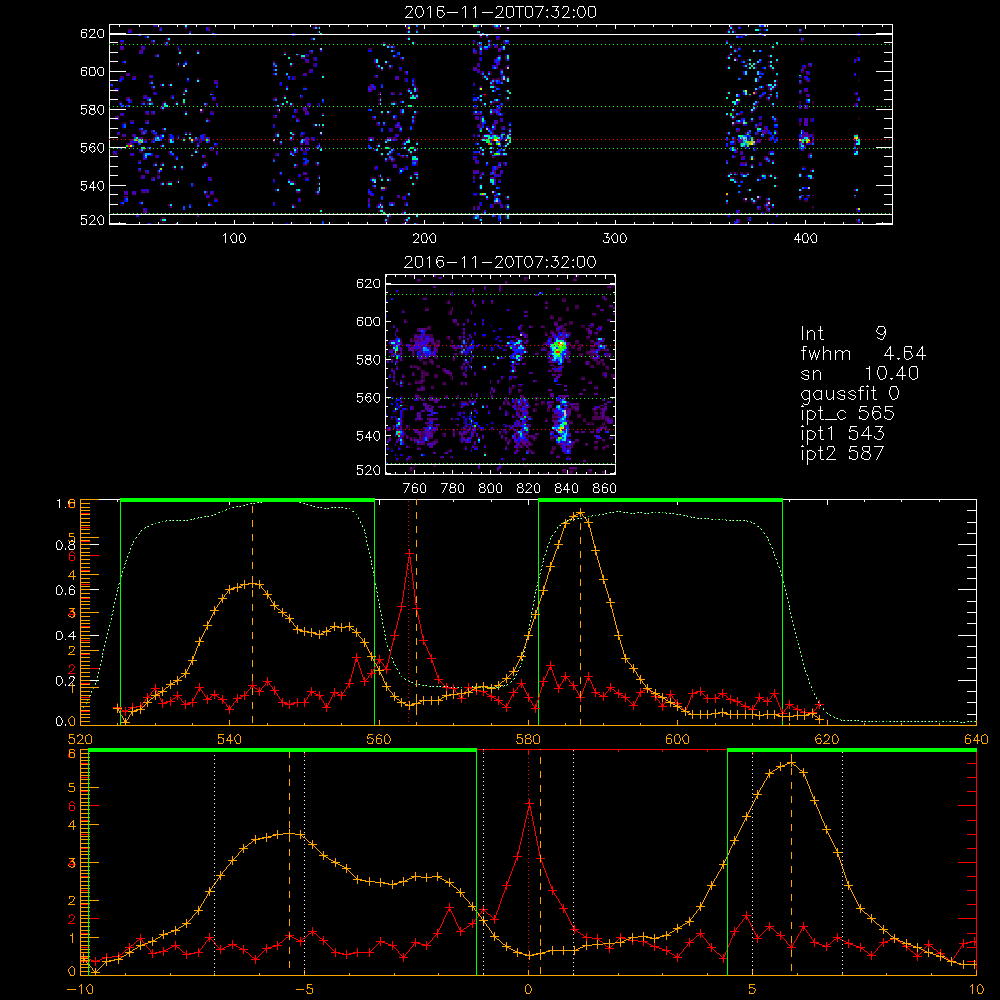
Task: Click x-axis label 560 on third plot
Action: click(378, 739)
